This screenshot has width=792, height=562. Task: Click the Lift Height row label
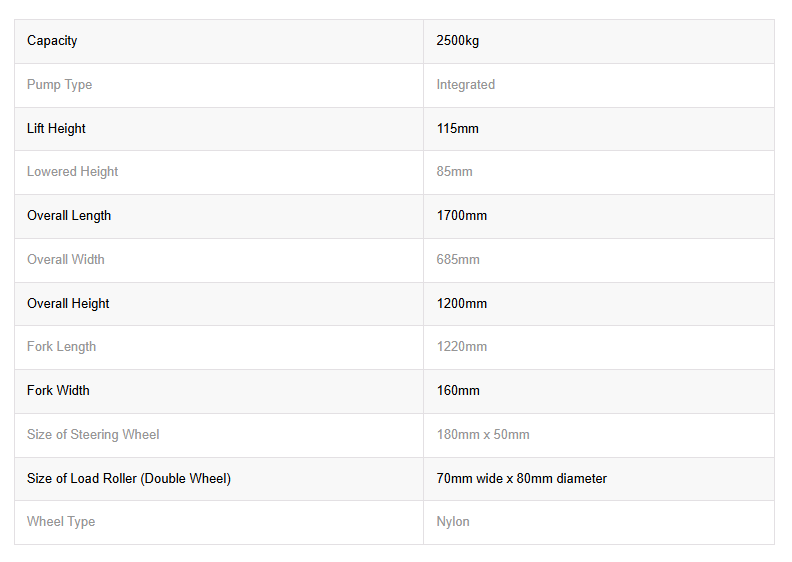(x=56, y=128)
